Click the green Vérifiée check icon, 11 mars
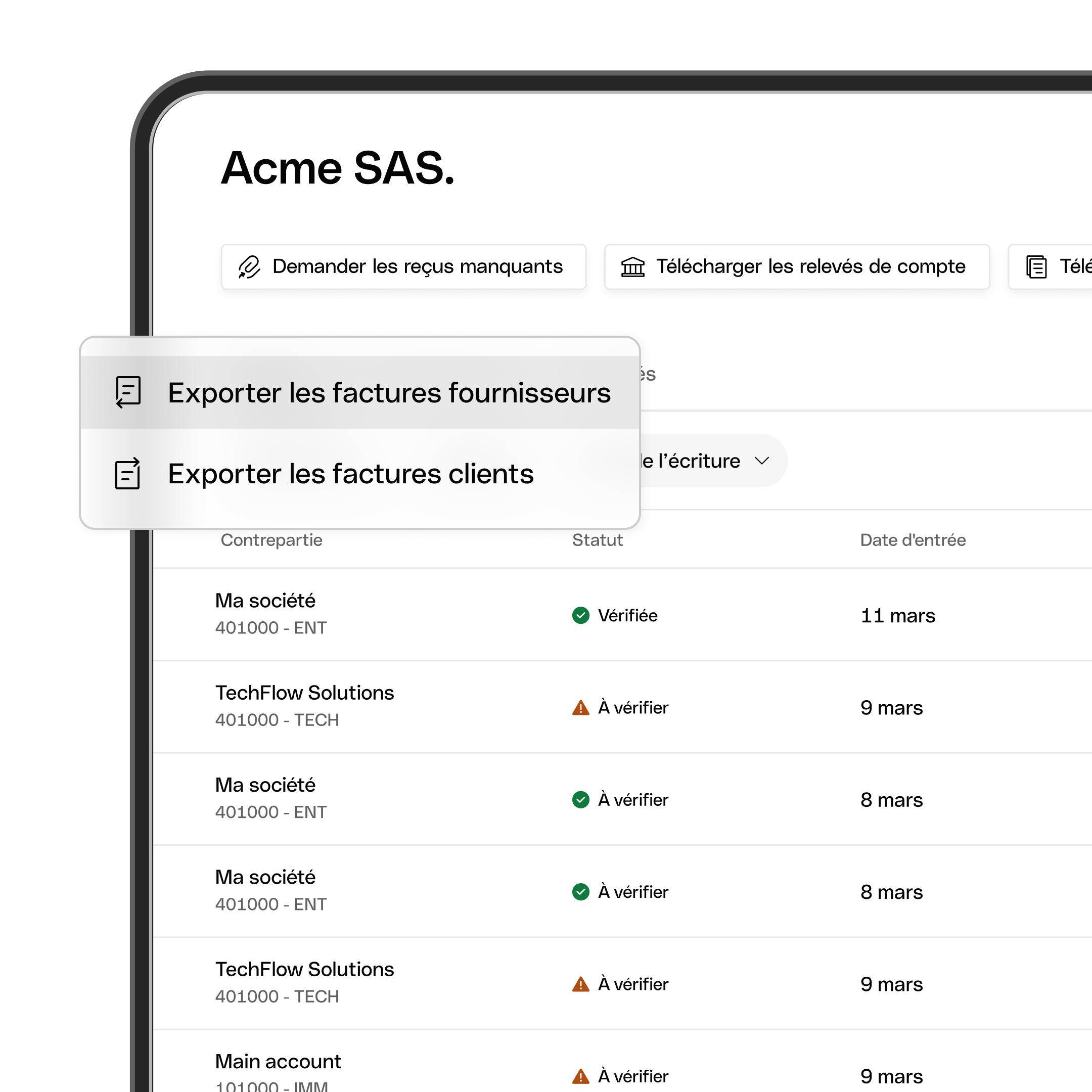This screenshot has height=1092, width=1092. click(580, 615)
